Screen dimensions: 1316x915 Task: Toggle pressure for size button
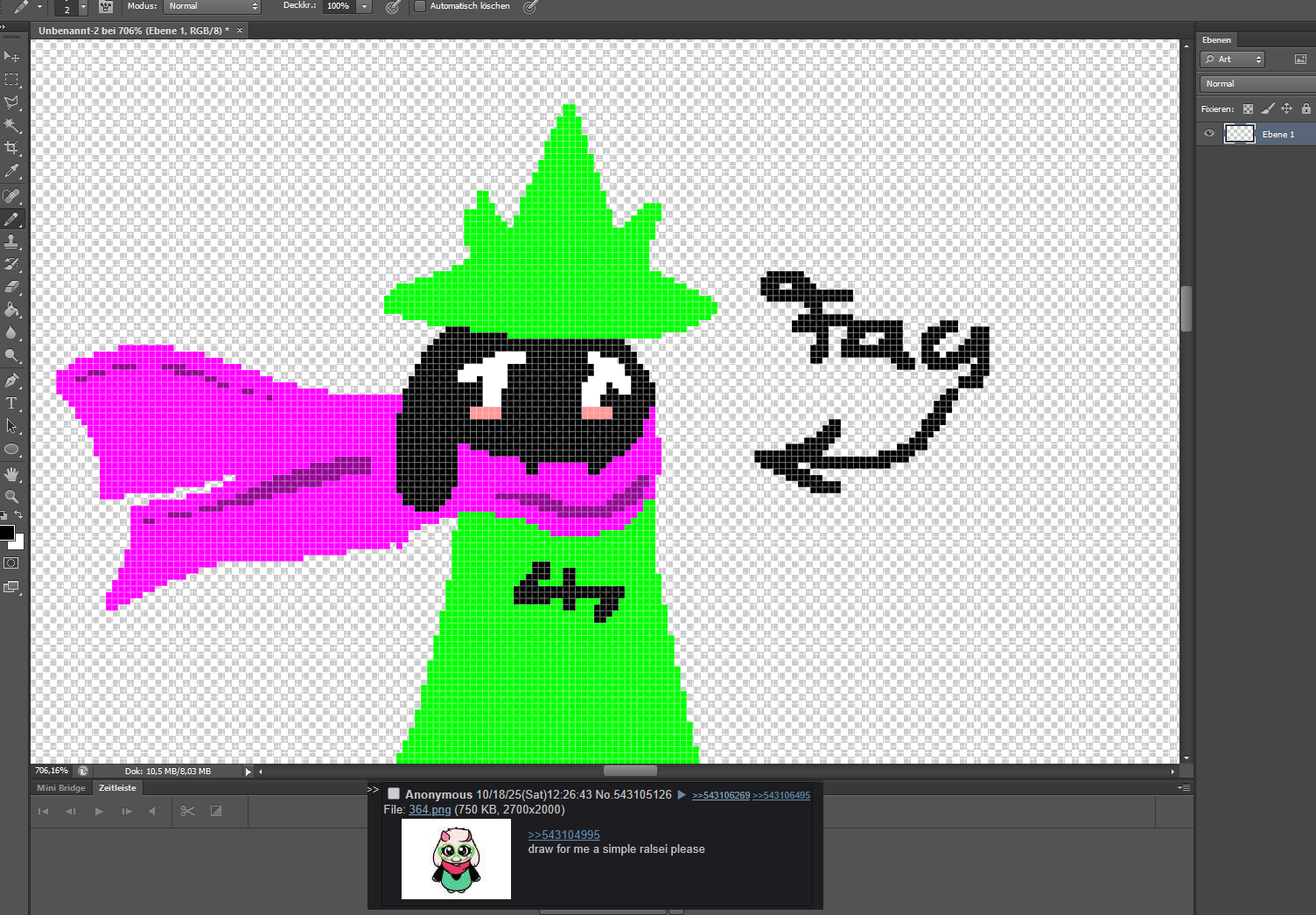pos(530,7)
